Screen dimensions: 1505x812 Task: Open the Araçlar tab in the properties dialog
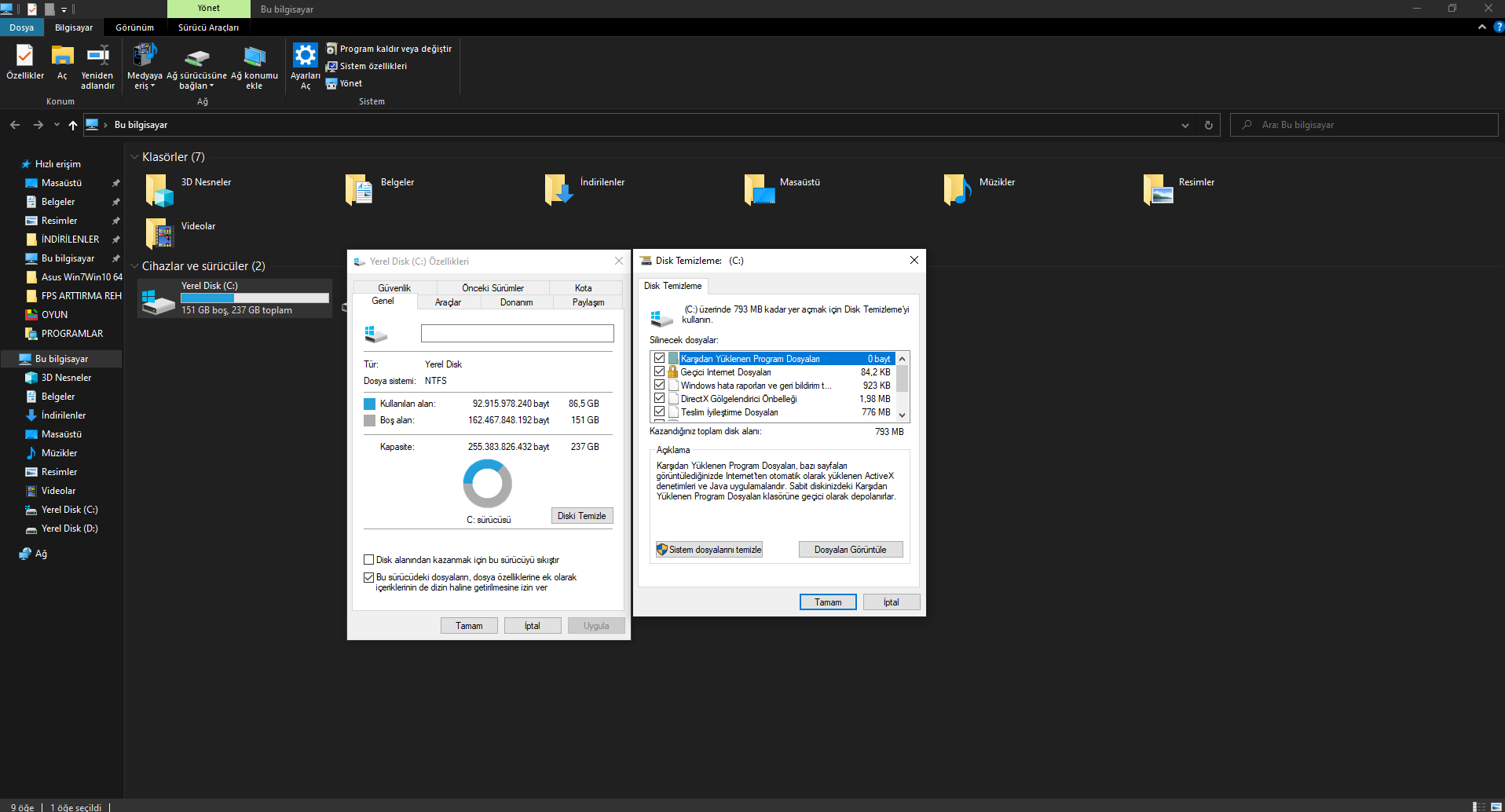click(448, 302)
